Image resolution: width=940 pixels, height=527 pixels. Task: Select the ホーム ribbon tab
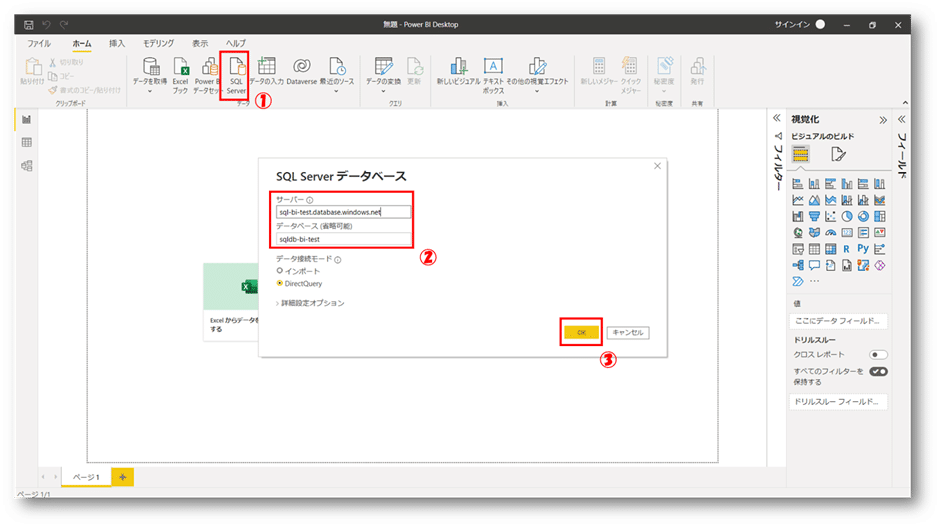pyautogui.click(x=82, y=44)
